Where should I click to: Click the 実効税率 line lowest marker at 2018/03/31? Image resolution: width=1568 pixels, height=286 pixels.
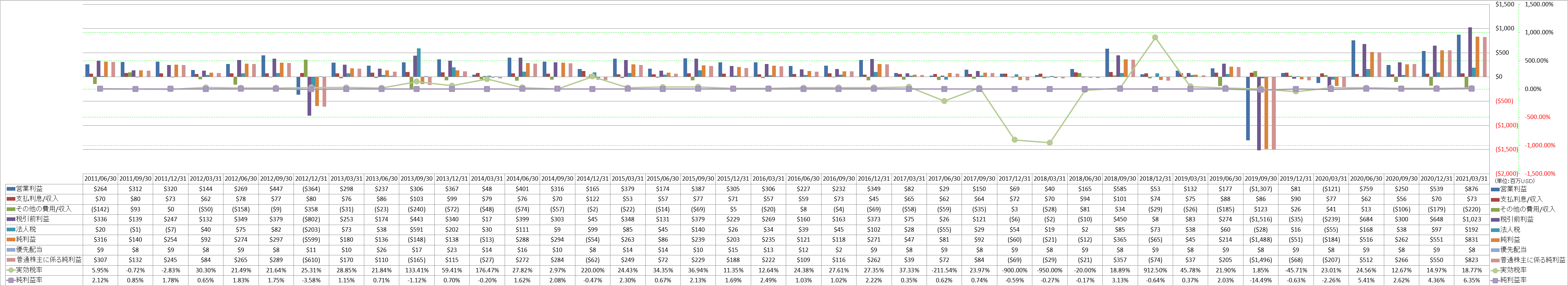[x=1049, y=143]
